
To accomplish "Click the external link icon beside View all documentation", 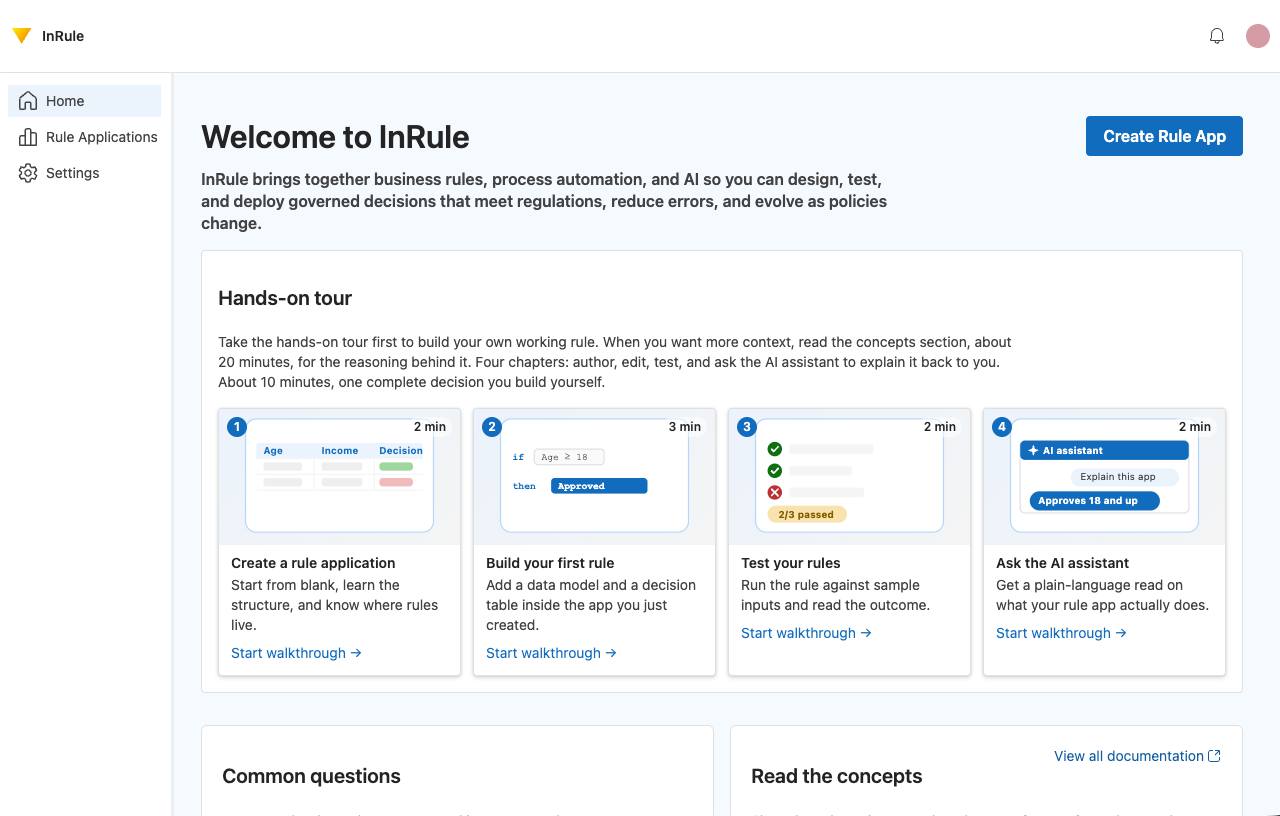I will [x=1215, y=756].
